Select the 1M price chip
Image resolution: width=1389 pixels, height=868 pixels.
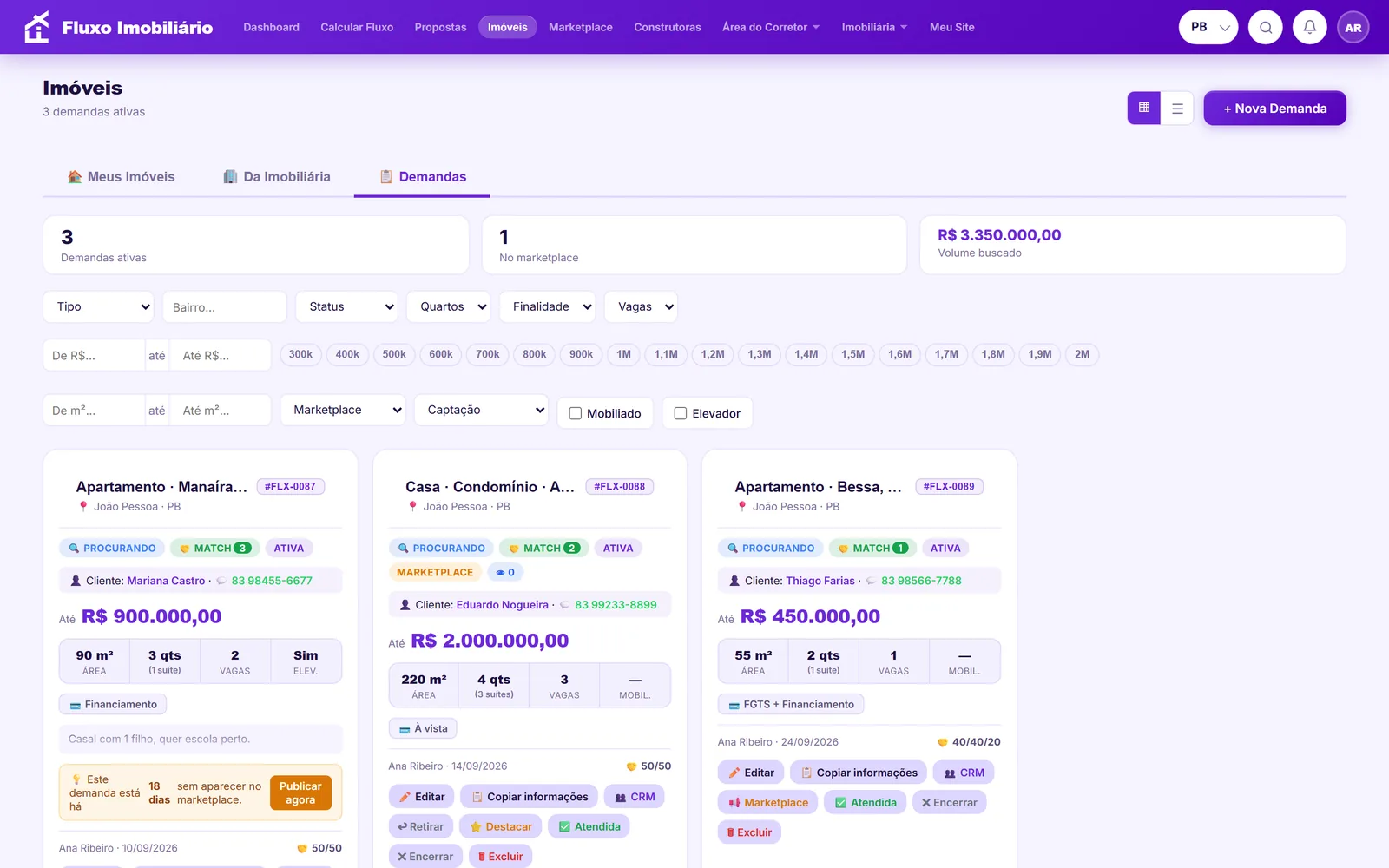[x=623, y=354]
